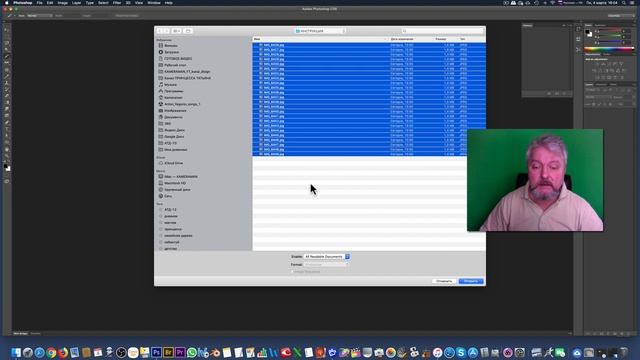
Task: Click the search field in file dialog
Action: click(442, 31)
